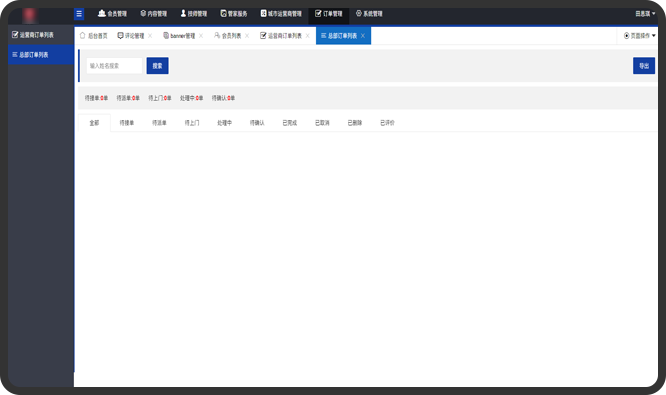Switch to the 已取消 filter tab
The image size is (666, 395).
(322, 123)
